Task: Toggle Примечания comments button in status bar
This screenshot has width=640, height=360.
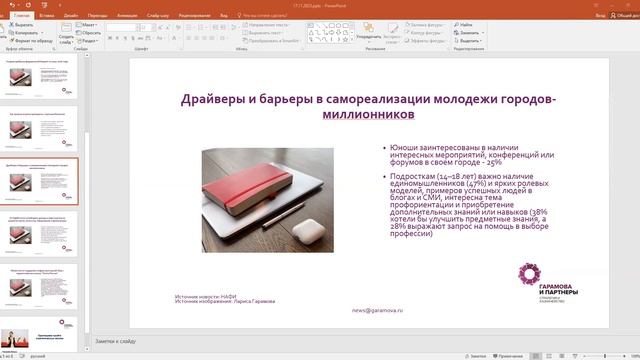Action: click(x=508, y=356)
